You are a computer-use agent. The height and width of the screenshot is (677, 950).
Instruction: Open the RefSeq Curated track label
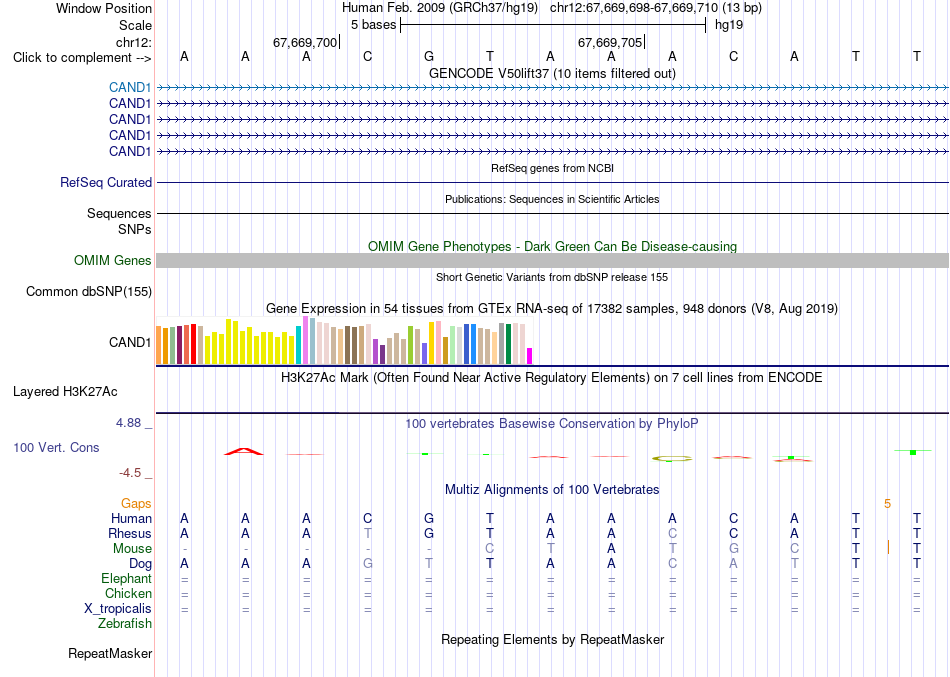105,182
